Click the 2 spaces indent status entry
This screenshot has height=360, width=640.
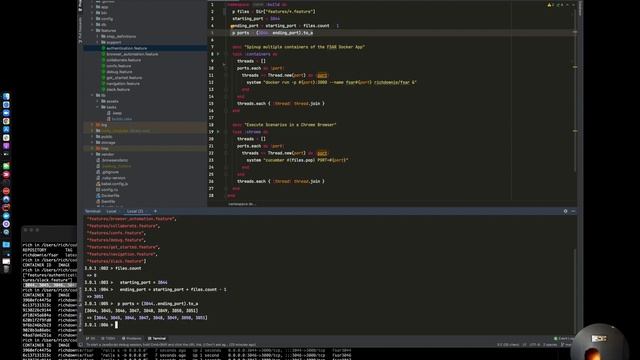550,345
